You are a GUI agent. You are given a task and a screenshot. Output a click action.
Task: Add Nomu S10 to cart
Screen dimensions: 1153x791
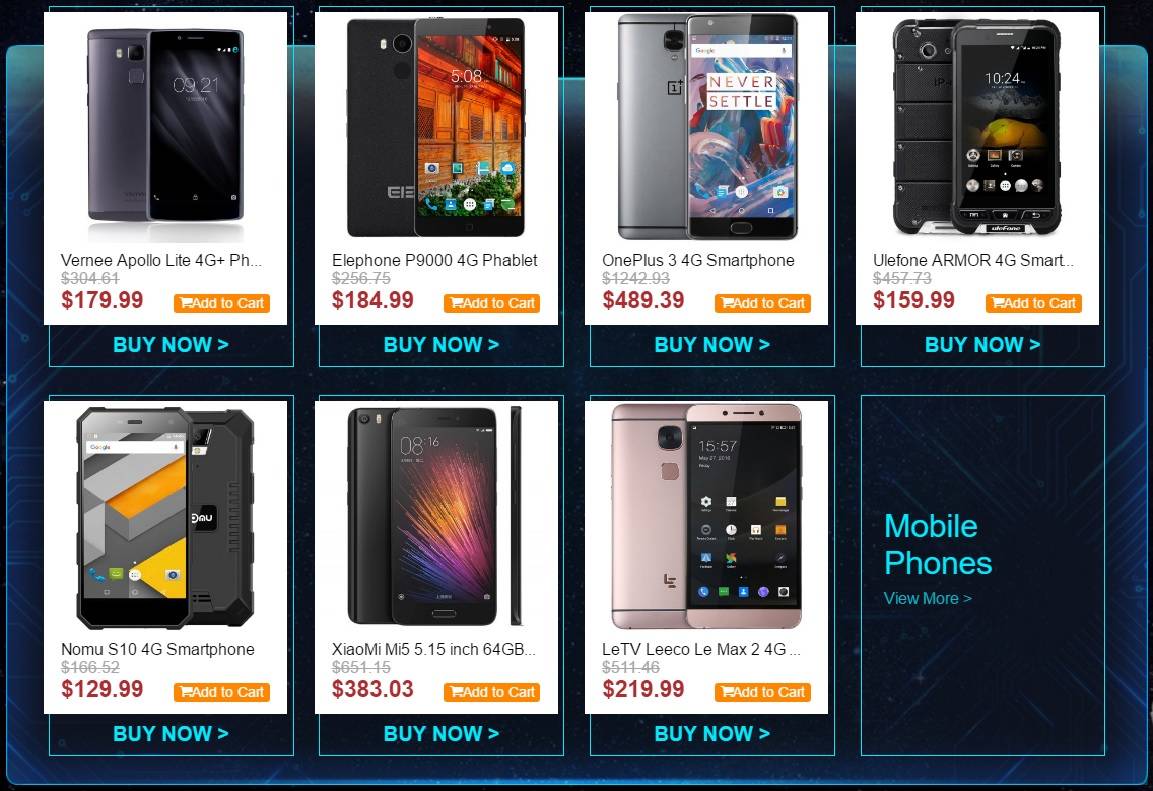click(x=222, y=692)
